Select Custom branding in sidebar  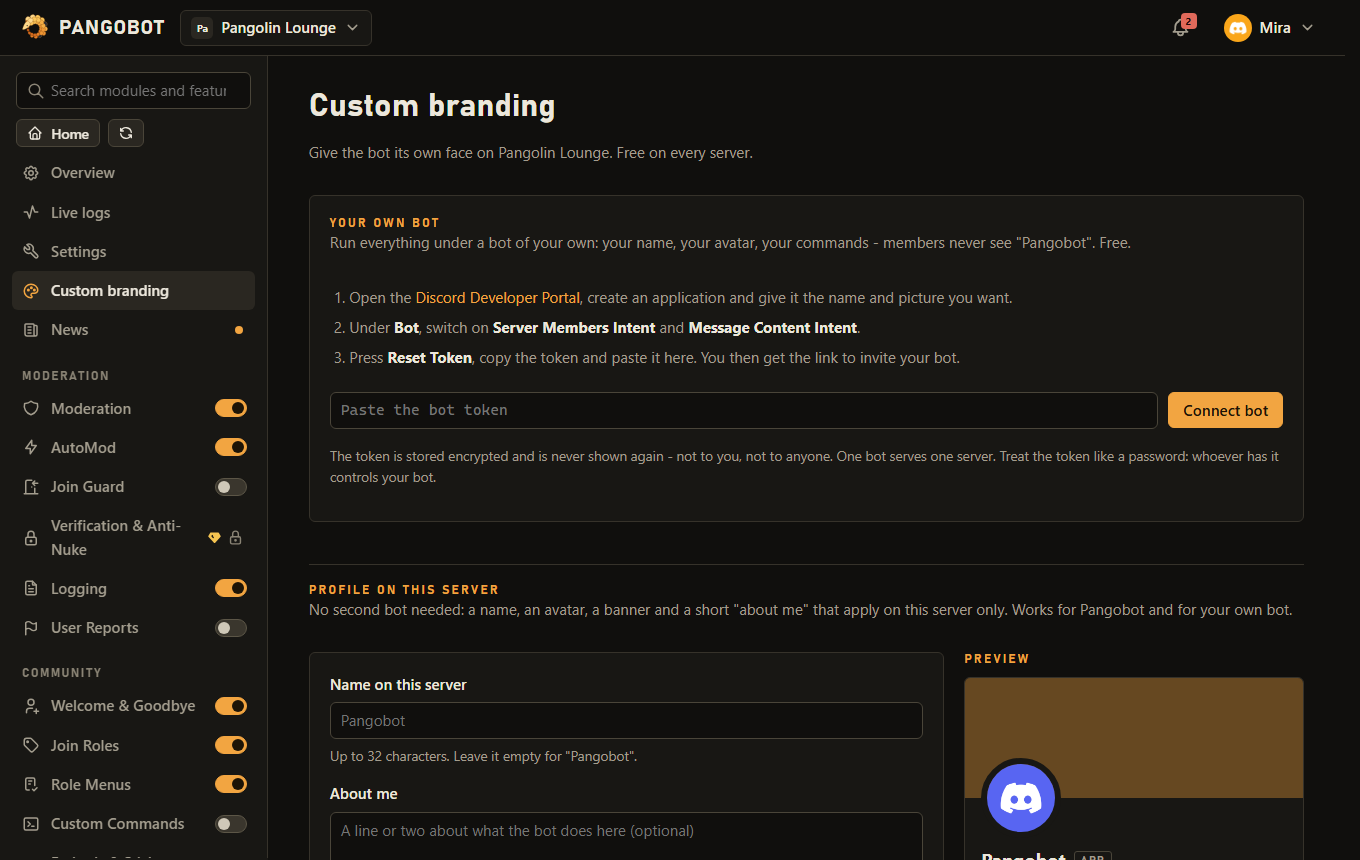133,291
